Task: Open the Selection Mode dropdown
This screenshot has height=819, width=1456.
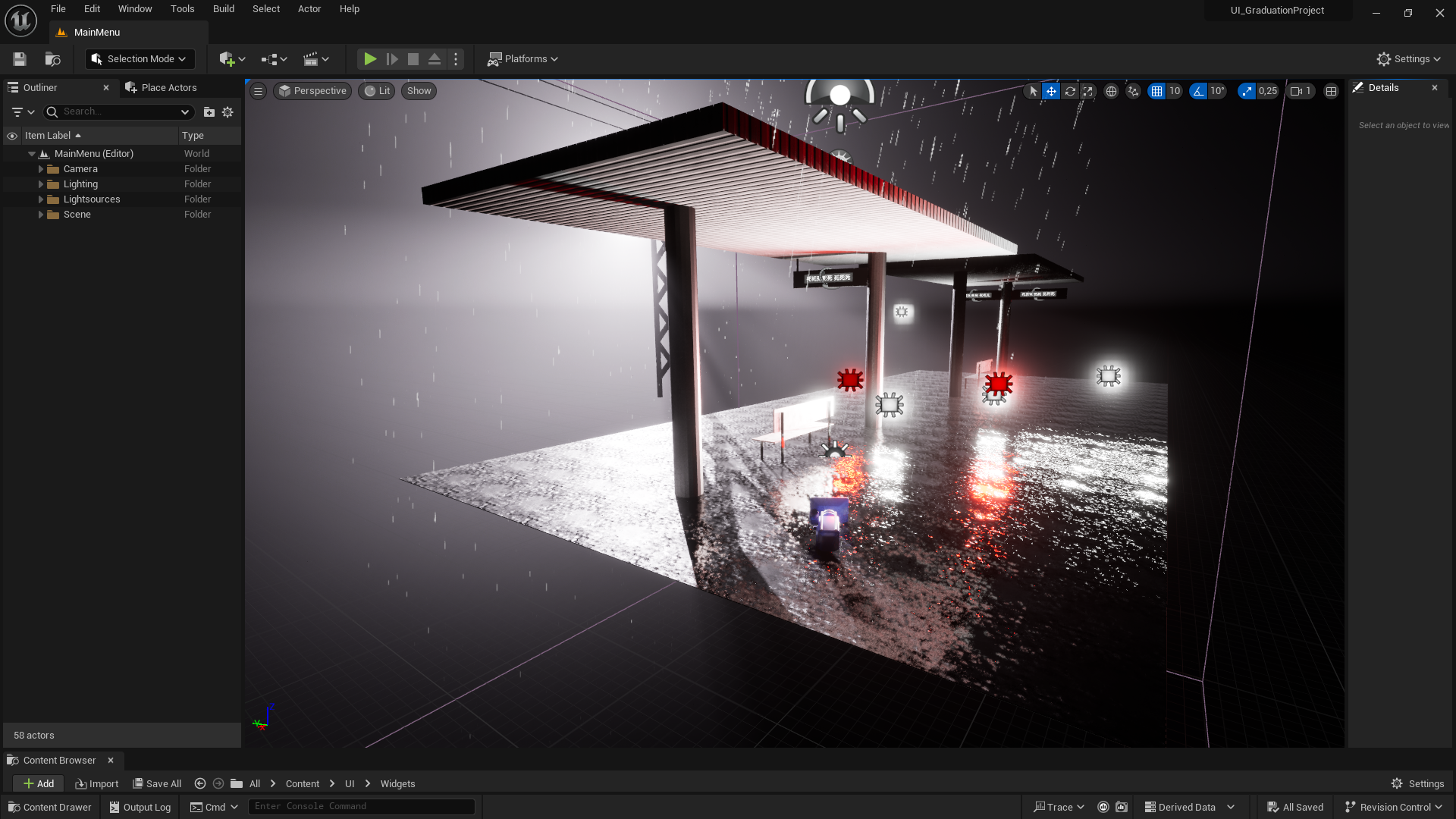Action: 140,59
